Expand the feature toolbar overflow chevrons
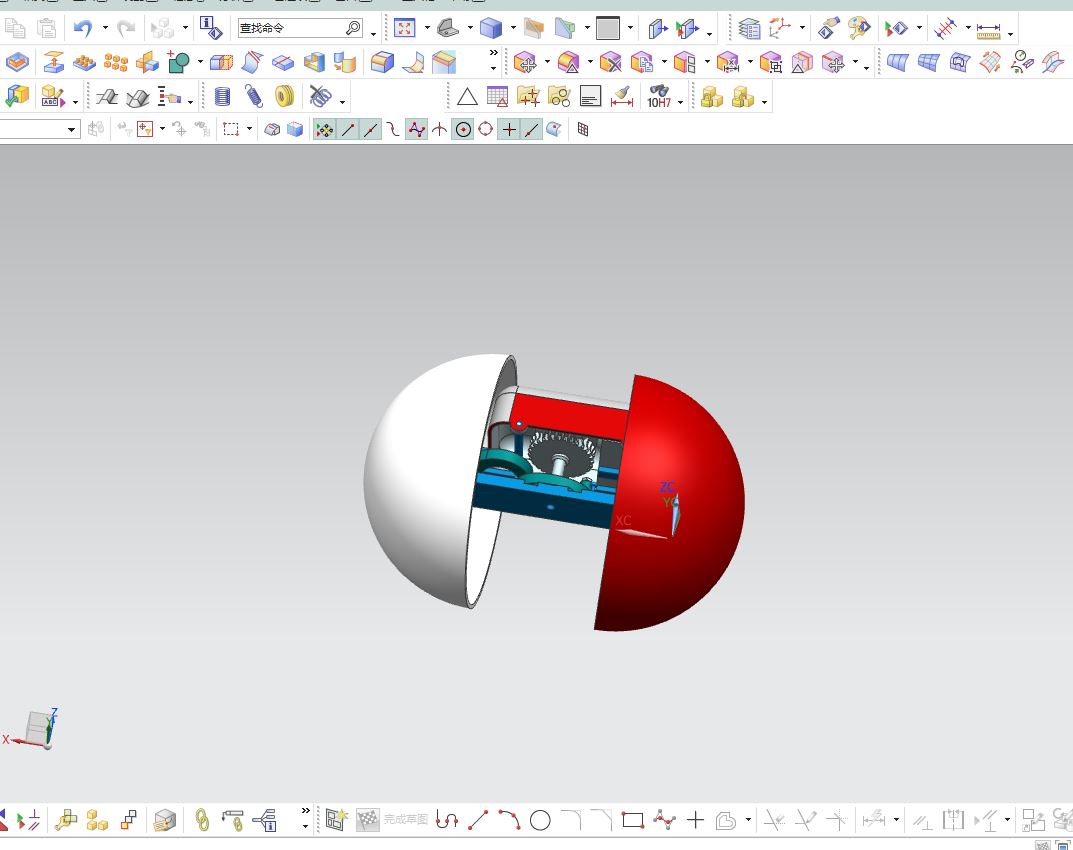This screenshot has width=1073, height=850. (x=493, y=53)
